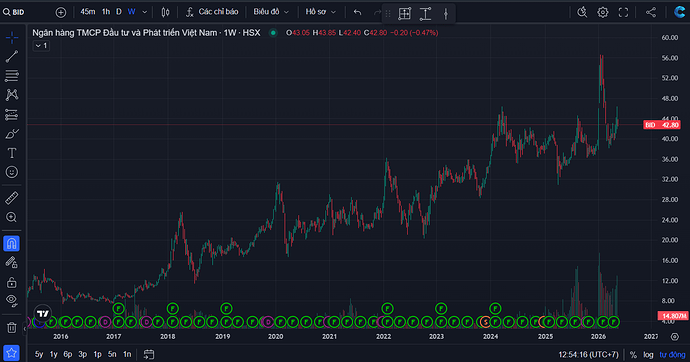690x362 pixels.
Task: Open the Hồ sơ dropdown
Action: (320, 12)
